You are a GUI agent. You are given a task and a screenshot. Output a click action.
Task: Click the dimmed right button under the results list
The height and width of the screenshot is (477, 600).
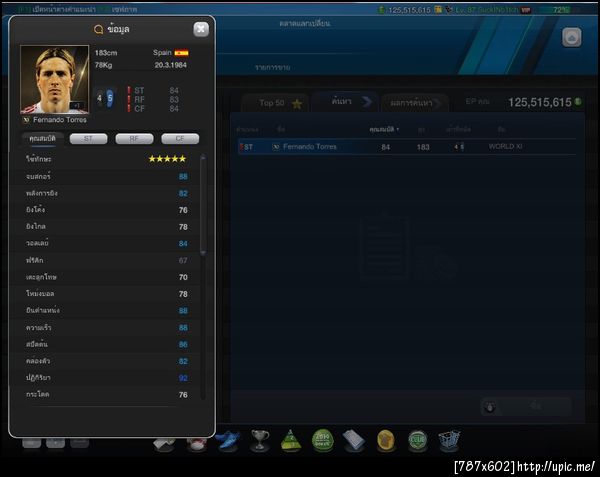(536, 406)
